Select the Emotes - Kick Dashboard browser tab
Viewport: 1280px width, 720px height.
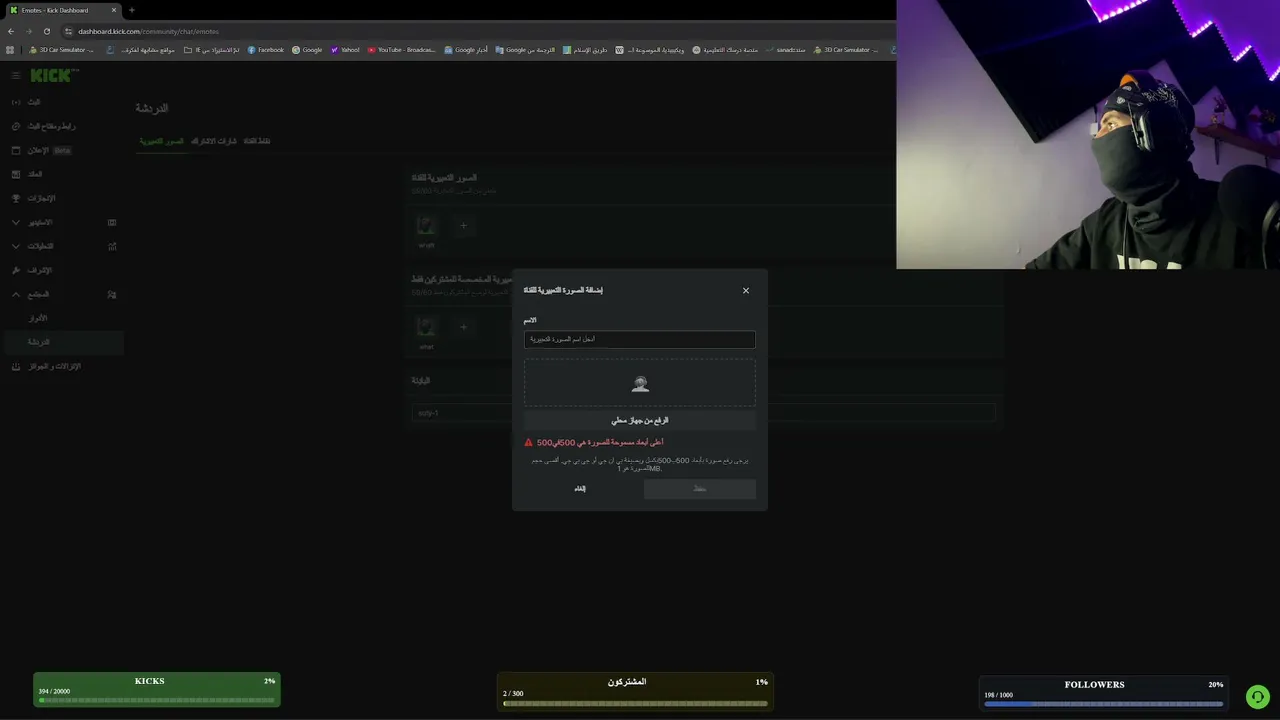point(62,10)
